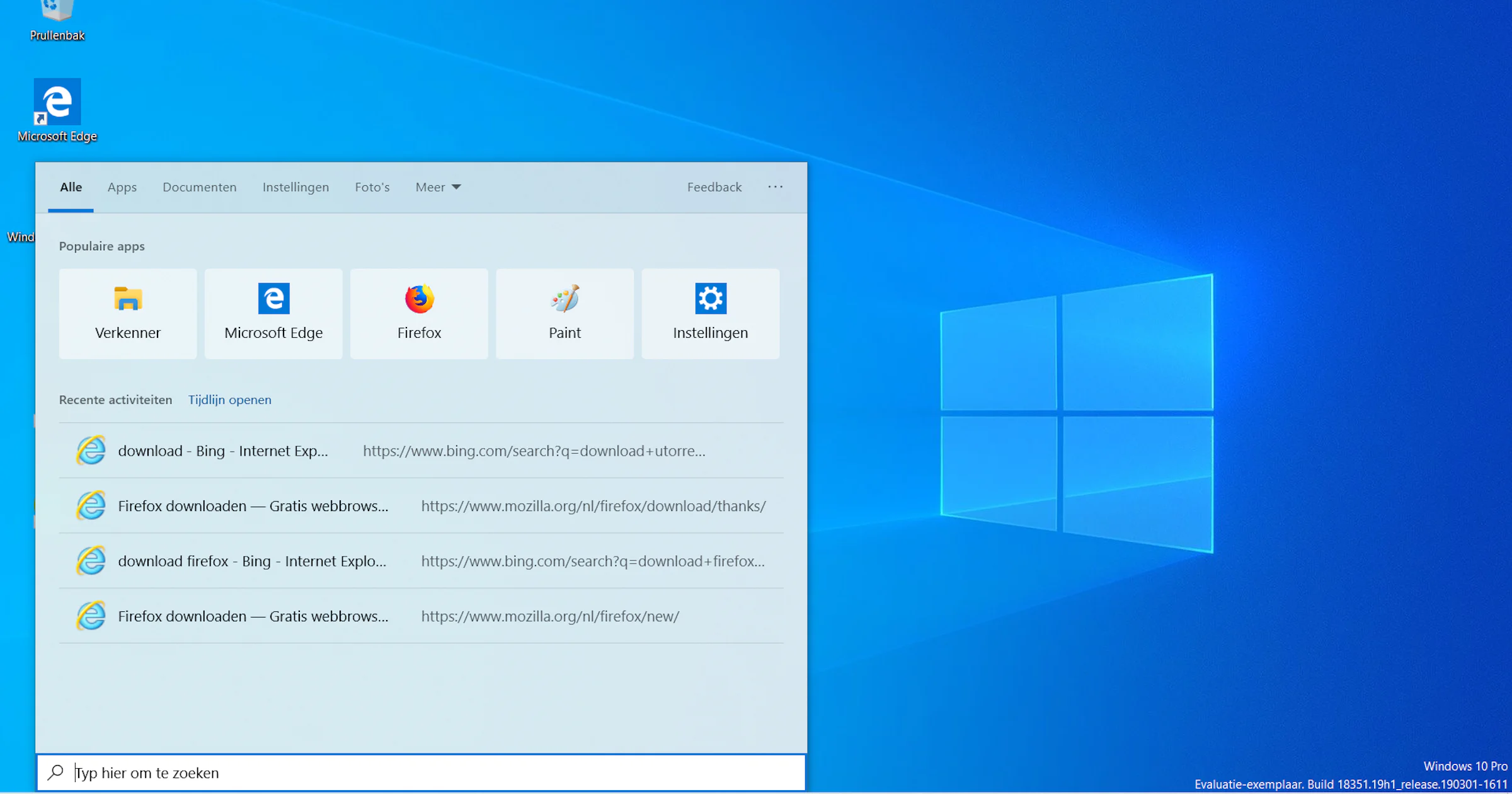Expand the Meer dropdown
Image resolution: width=1512 pixels, height=794 pixels.
pos(438,187)
